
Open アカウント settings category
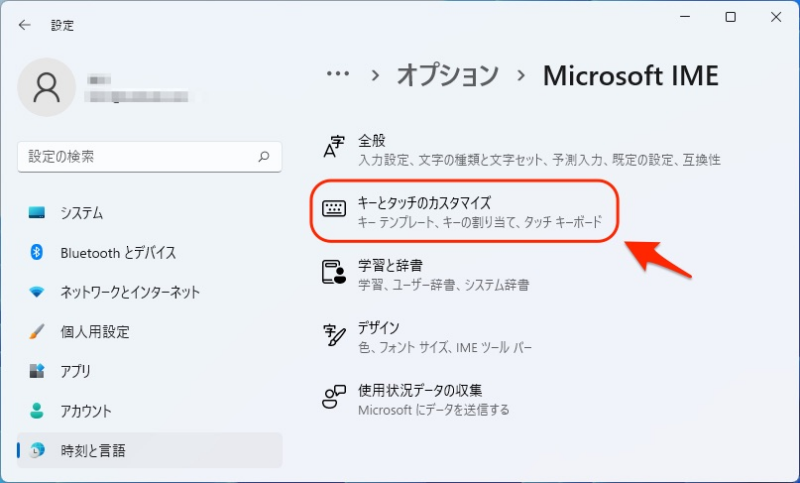point(149,411)
